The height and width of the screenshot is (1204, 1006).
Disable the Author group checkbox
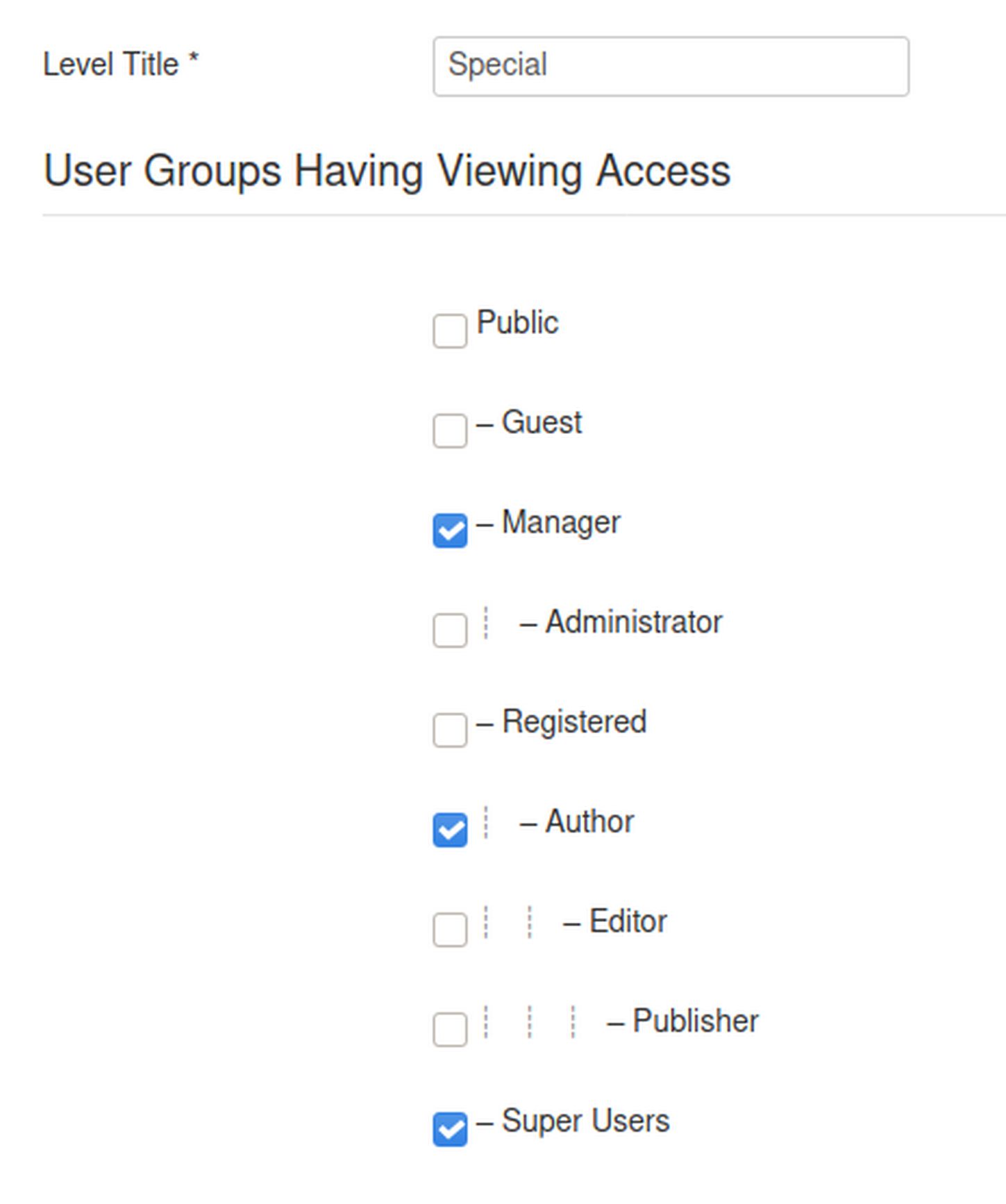coord(449,830)
